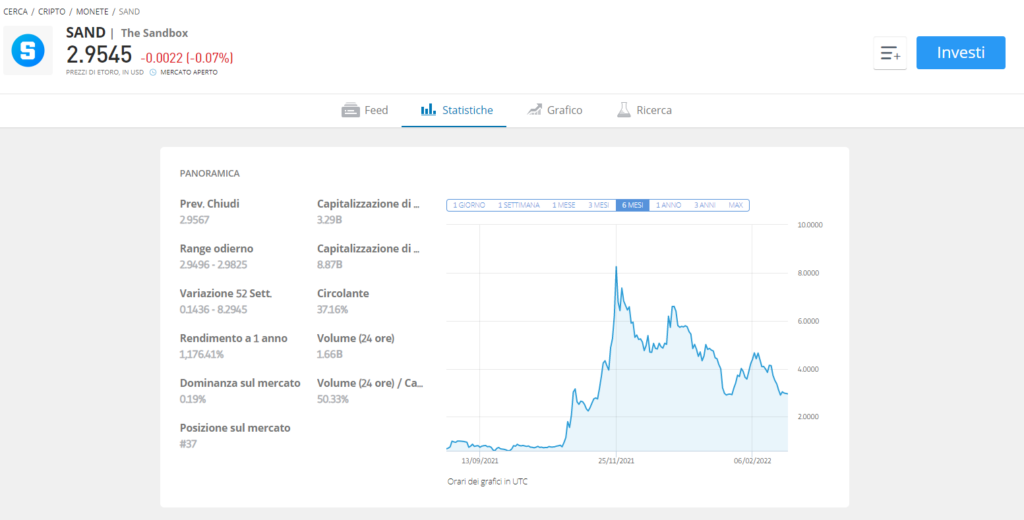Click the SAND ticker heading
The image size is (1024, 520).
86,33
